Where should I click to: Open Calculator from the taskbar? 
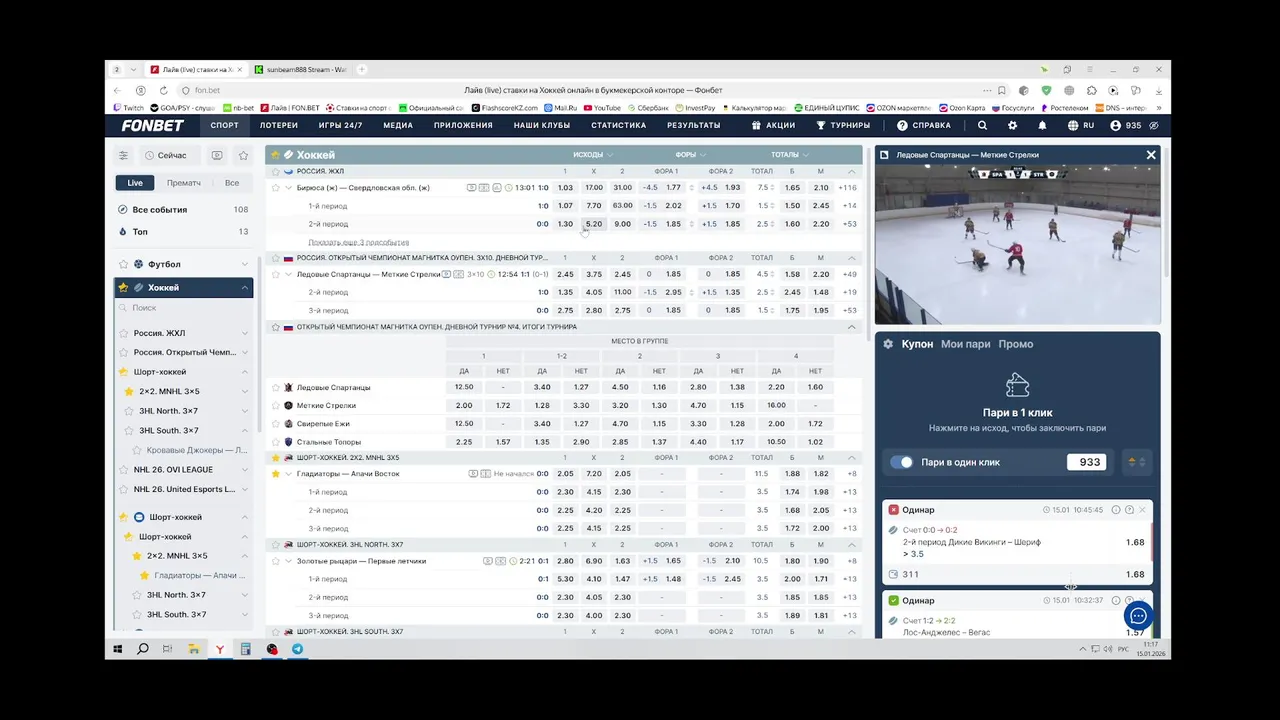click(245, 649)
